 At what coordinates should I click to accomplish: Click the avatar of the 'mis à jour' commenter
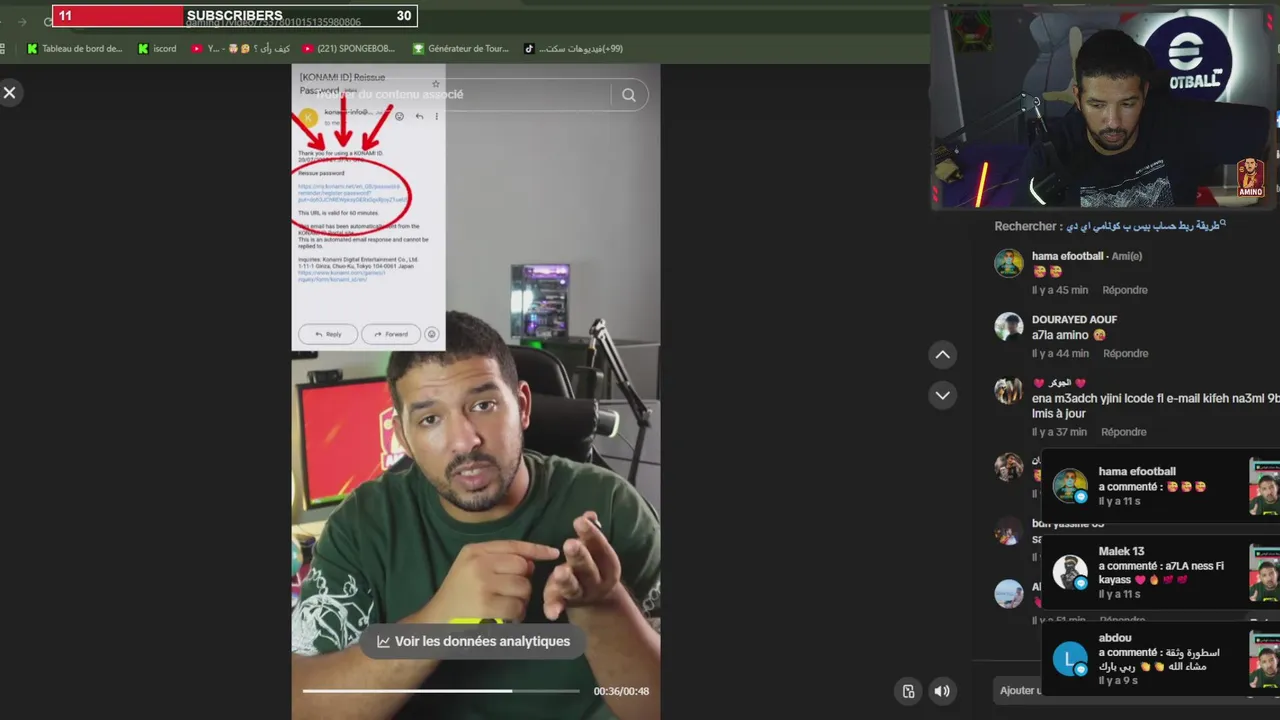click(x=1008, y=390)
